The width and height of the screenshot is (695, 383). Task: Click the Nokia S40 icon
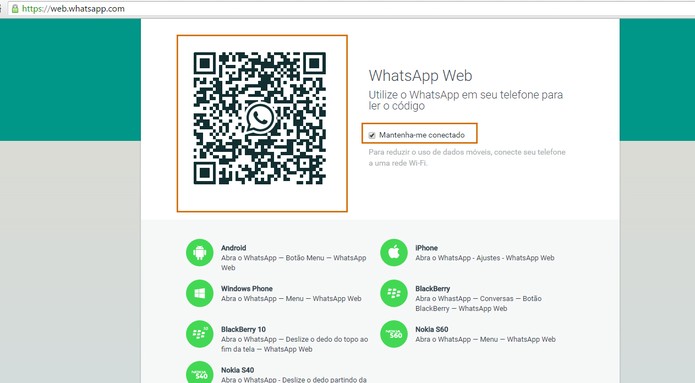pos(199,373)
